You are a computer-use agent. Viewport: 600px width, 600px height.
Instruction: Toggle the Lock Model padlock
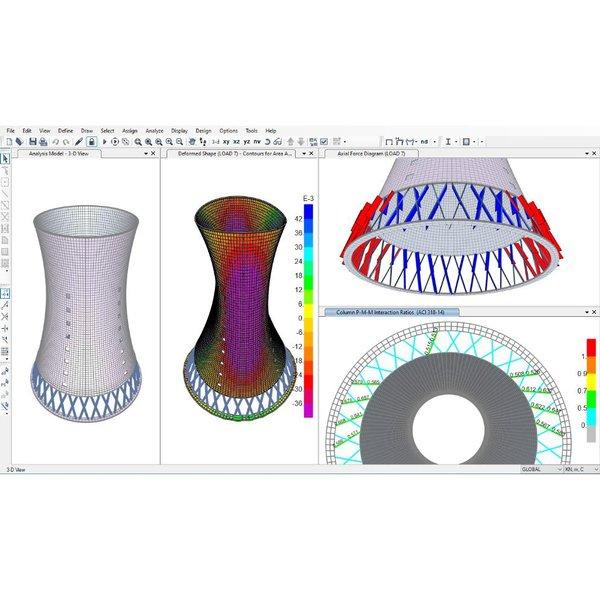(x=91, y=142)
